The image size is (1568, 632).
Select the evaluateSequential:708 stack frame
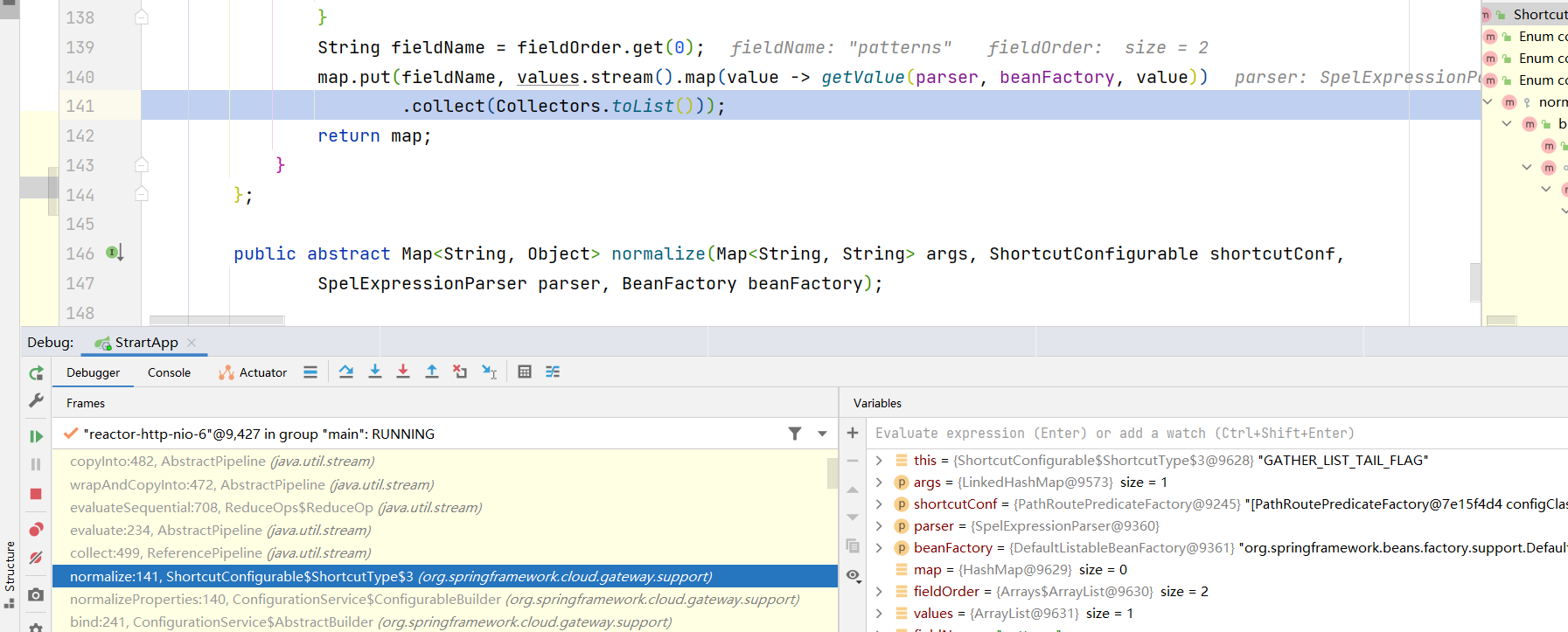click(440, 507)
